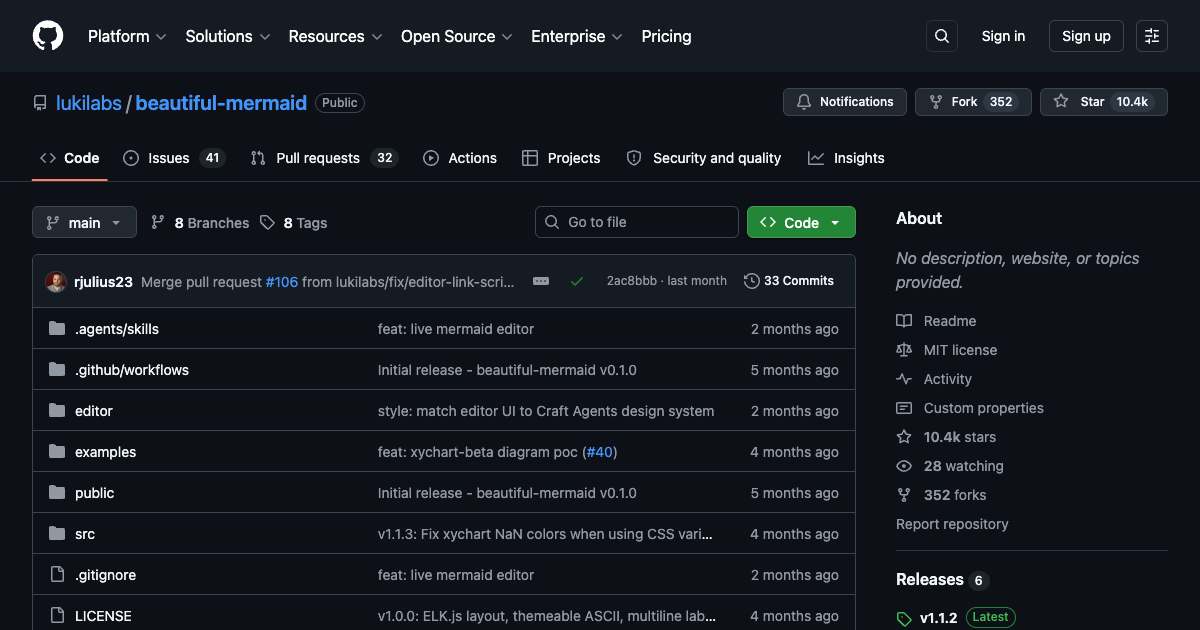Viewport: 1200px width, 630px height.
Task: Click the src folder icon
Action: pyautogui.click(x=57, y=534)
